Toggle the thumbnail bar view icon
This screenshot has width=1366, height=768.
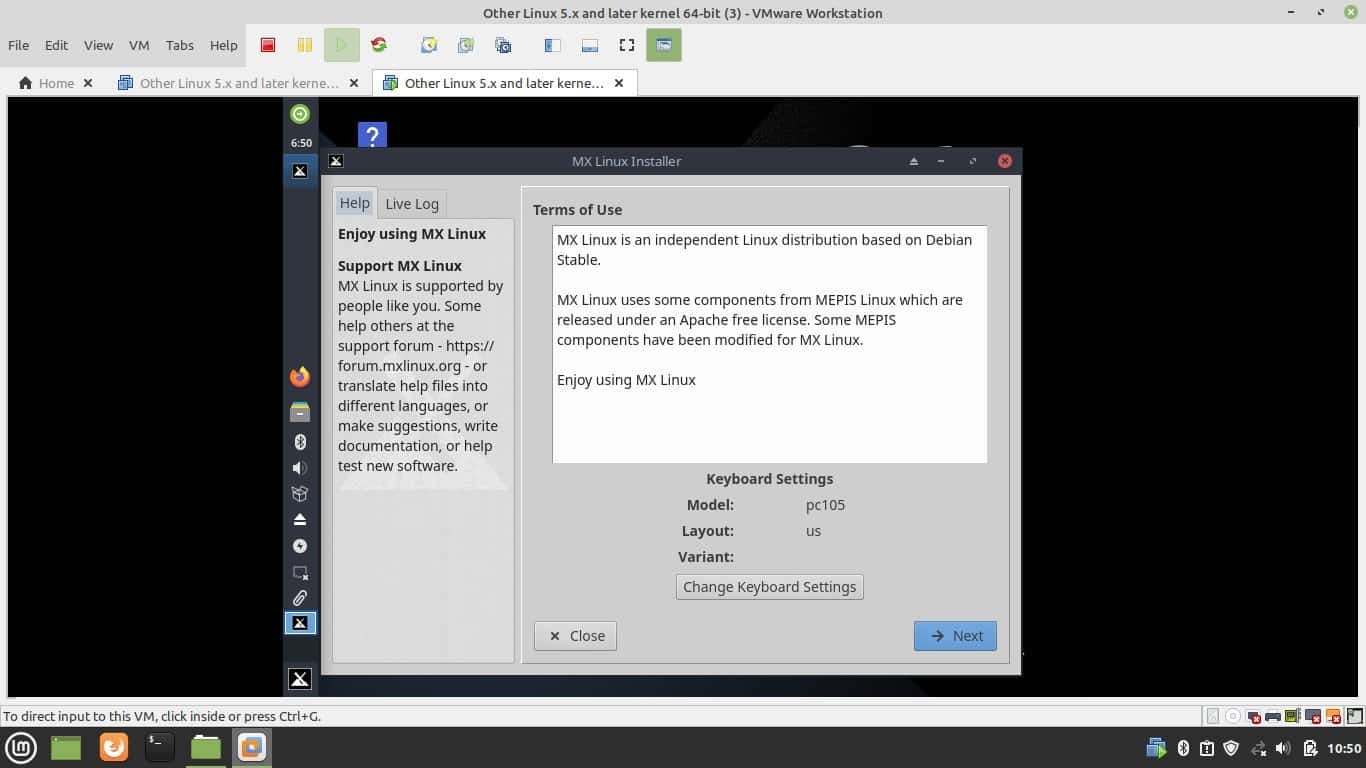[x=590, y=45]
